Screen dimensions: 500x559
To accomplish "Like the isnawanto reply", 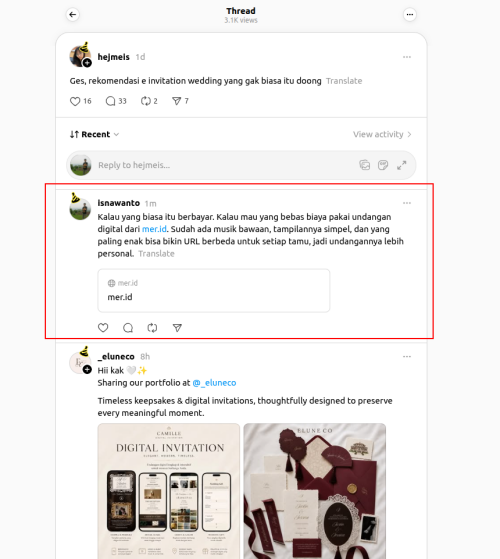I will [103, 328].
